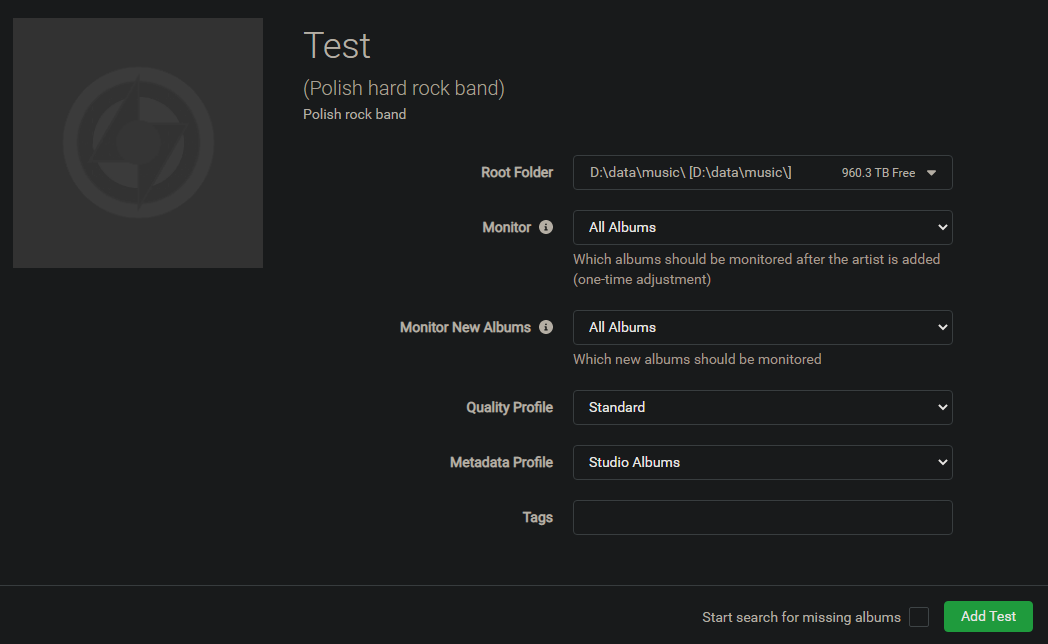Open the Monitor New Albums dropdown
Image resolution: width=1048 pixels, height=644 pixels.
tap(763, 327)
